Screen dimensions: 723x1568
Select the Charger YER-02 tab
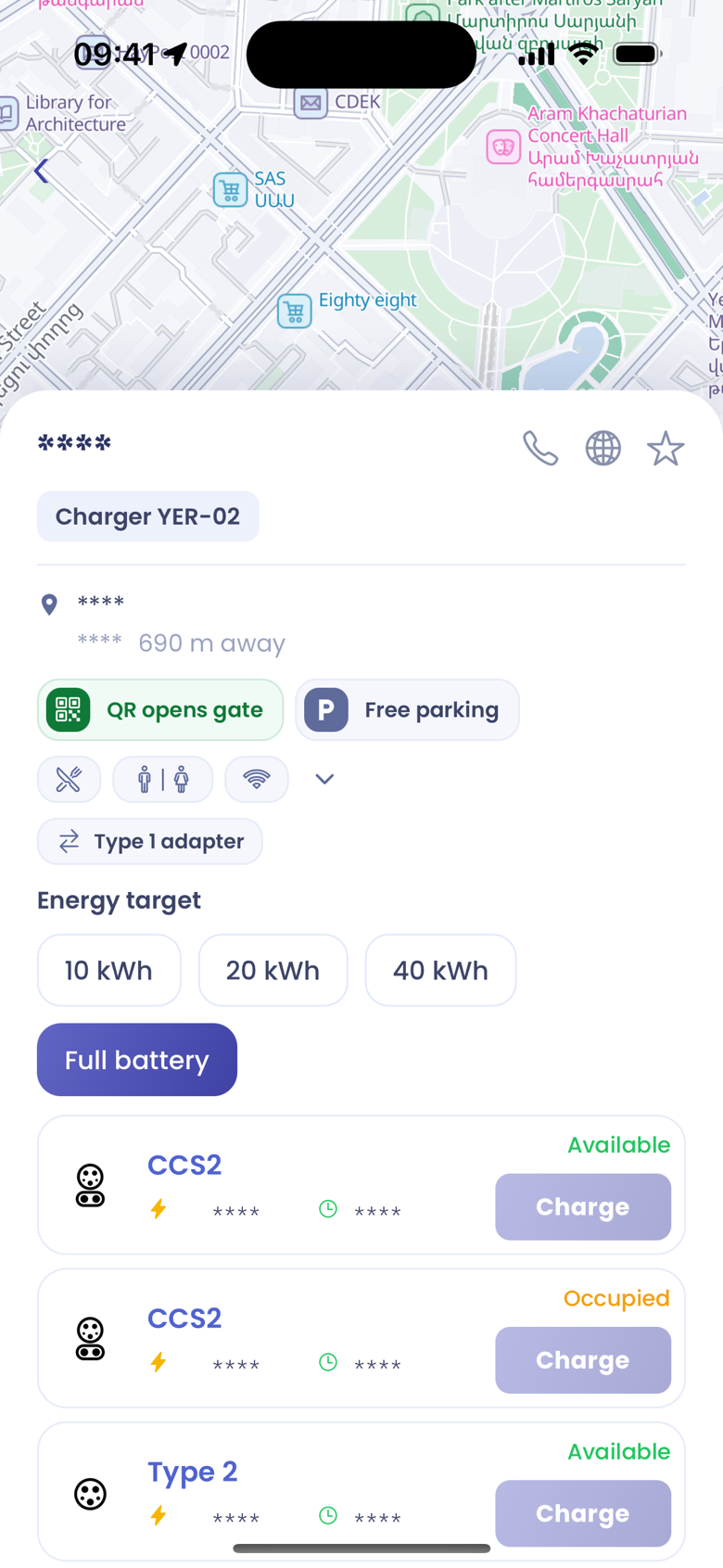[148, 516]
